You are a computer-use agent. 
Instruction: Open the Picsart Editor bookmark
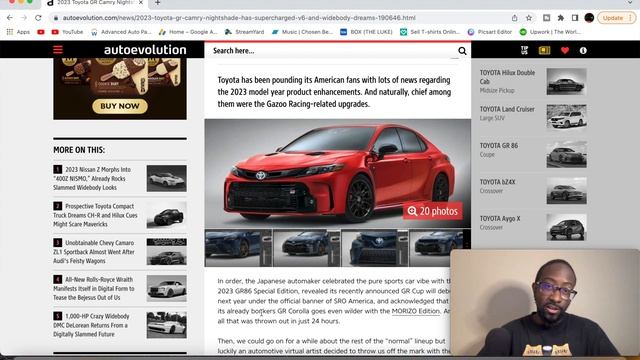coord(490,32)
